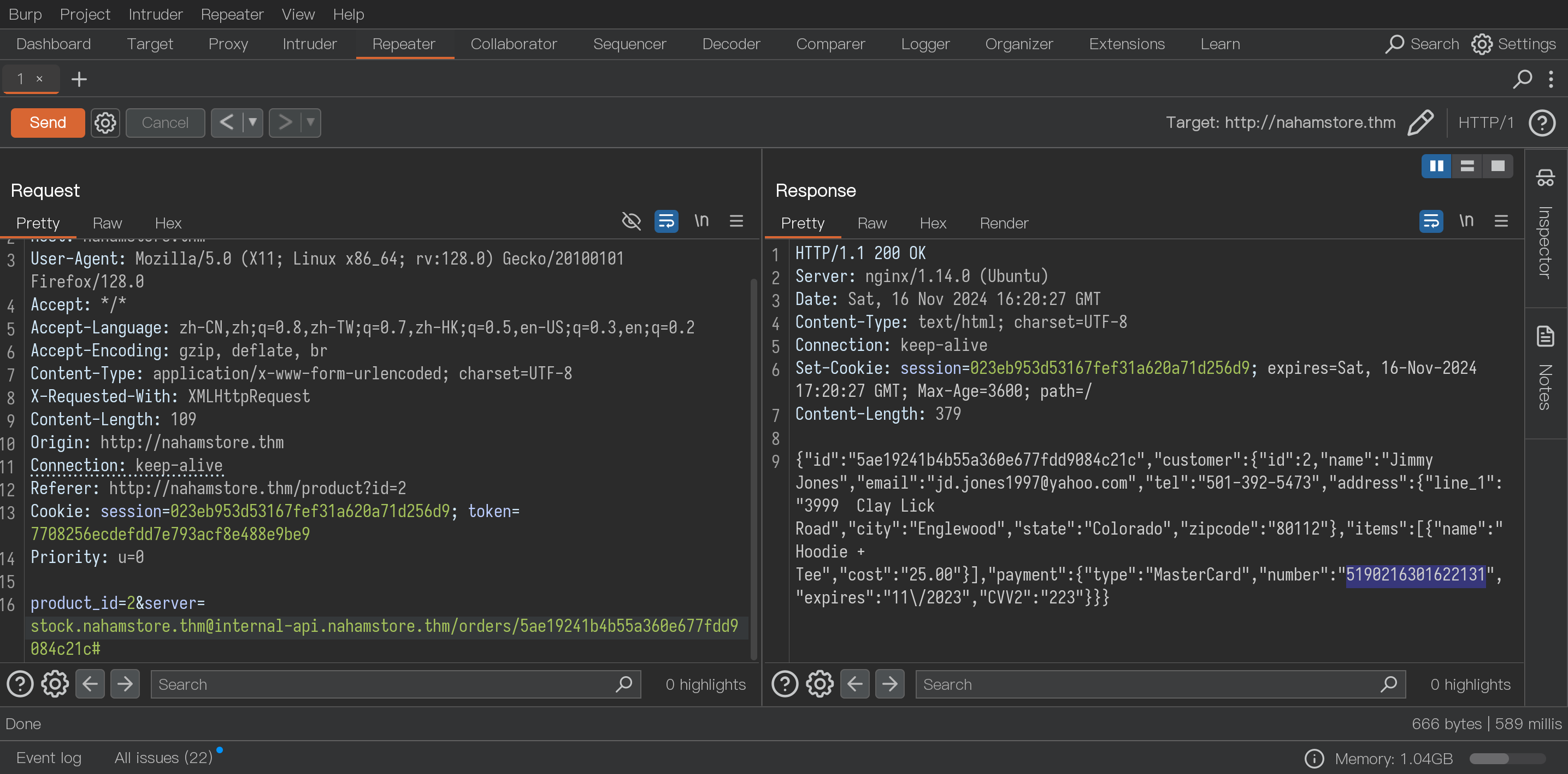Switch to response Hex view
Screen dimensions: 1568x774
point(933,223)
